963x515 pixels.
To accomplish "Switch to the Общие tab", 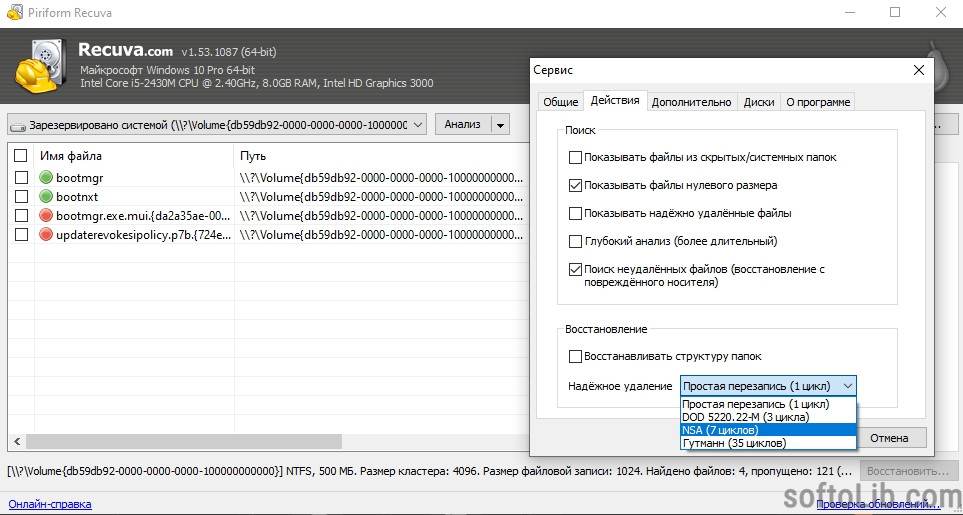I will (560, 102).
